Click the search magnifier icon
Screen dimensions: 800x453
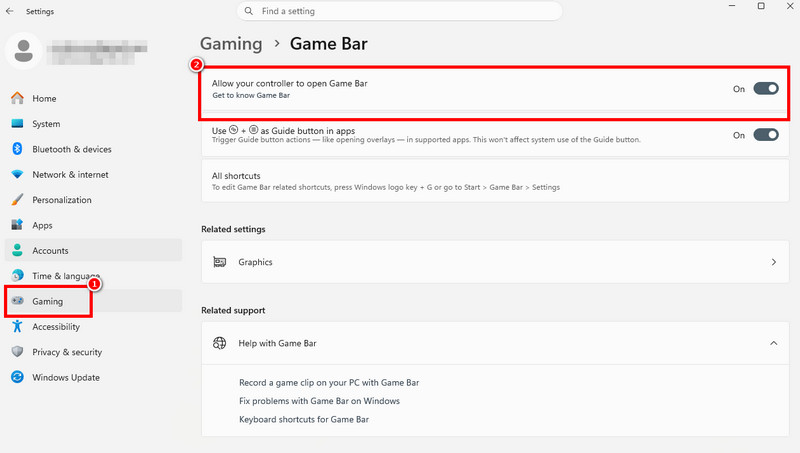point(248,11)
